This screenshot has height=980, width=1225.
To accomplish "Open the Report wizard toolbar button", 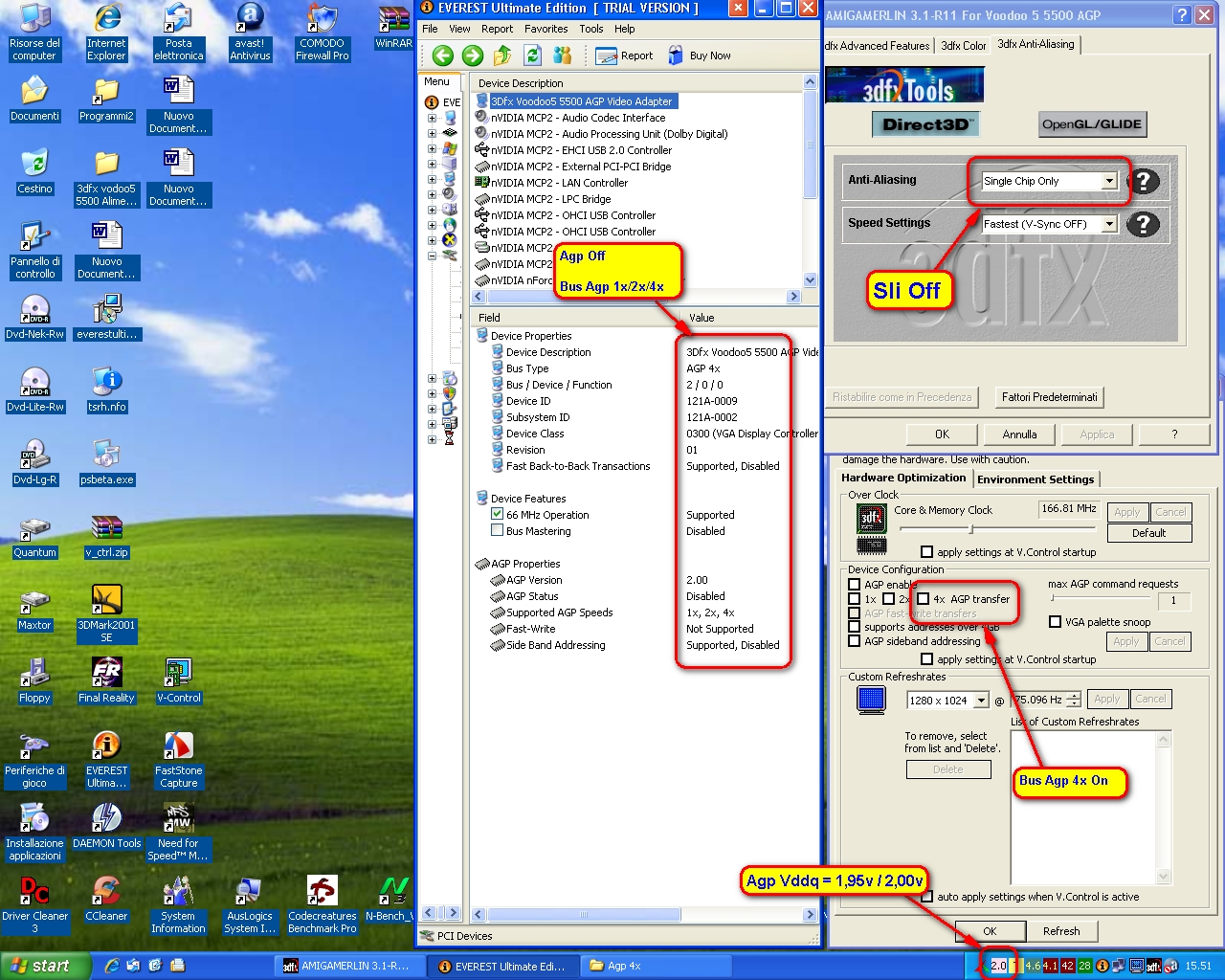I will click(x=624, y=56).
